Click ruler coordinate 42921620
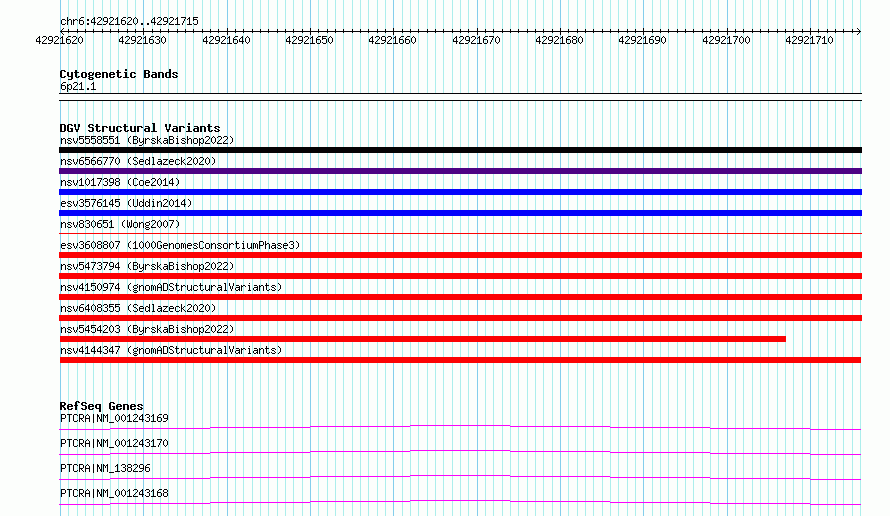This screenshot has height=516, width=890. [x=59, y=40]
